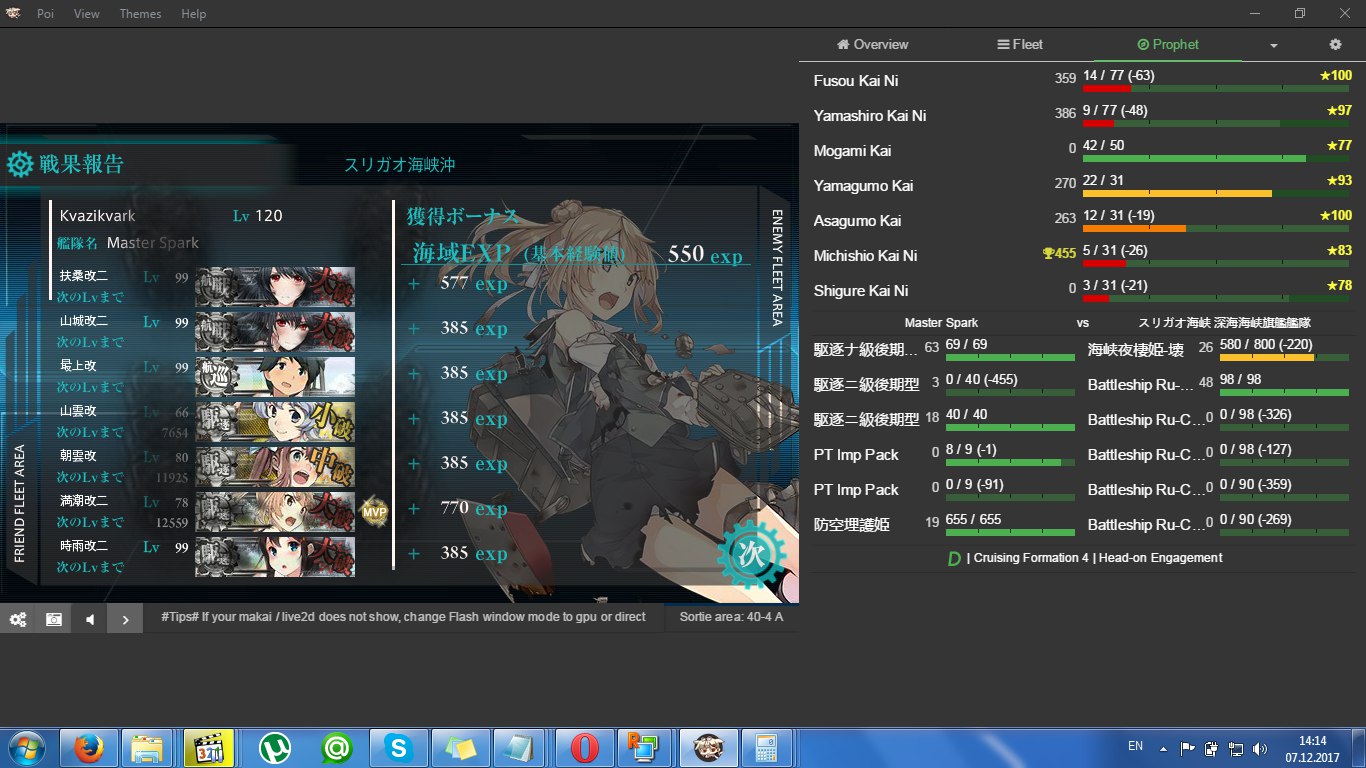Launch Firefox from the taskbar

point(88,747)
